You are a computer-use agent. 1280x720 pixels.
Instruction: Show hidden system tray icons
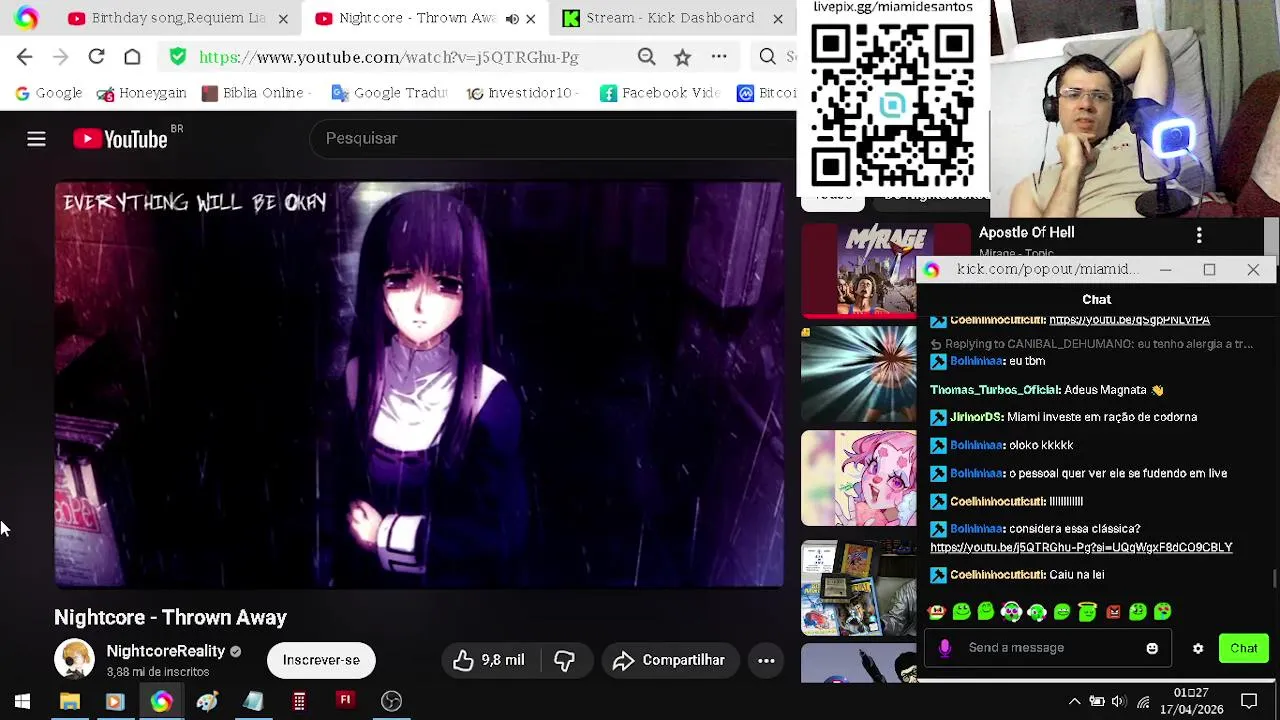click(1074, 701)
